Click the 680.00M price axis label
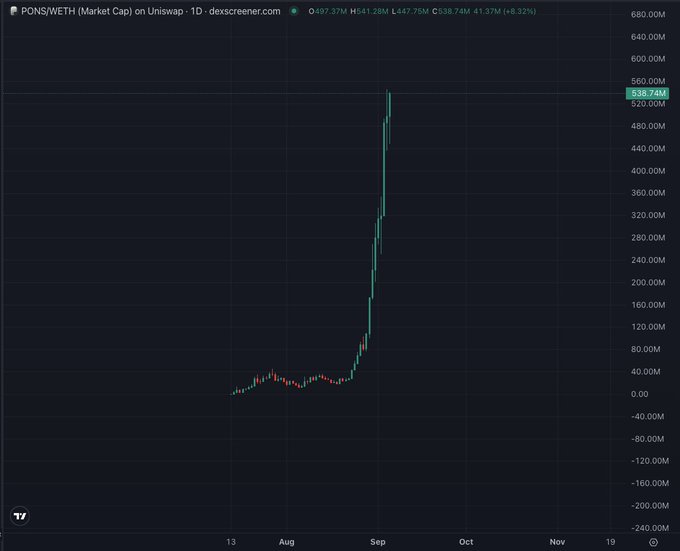680x551 pixels. [x=648, y=15]
